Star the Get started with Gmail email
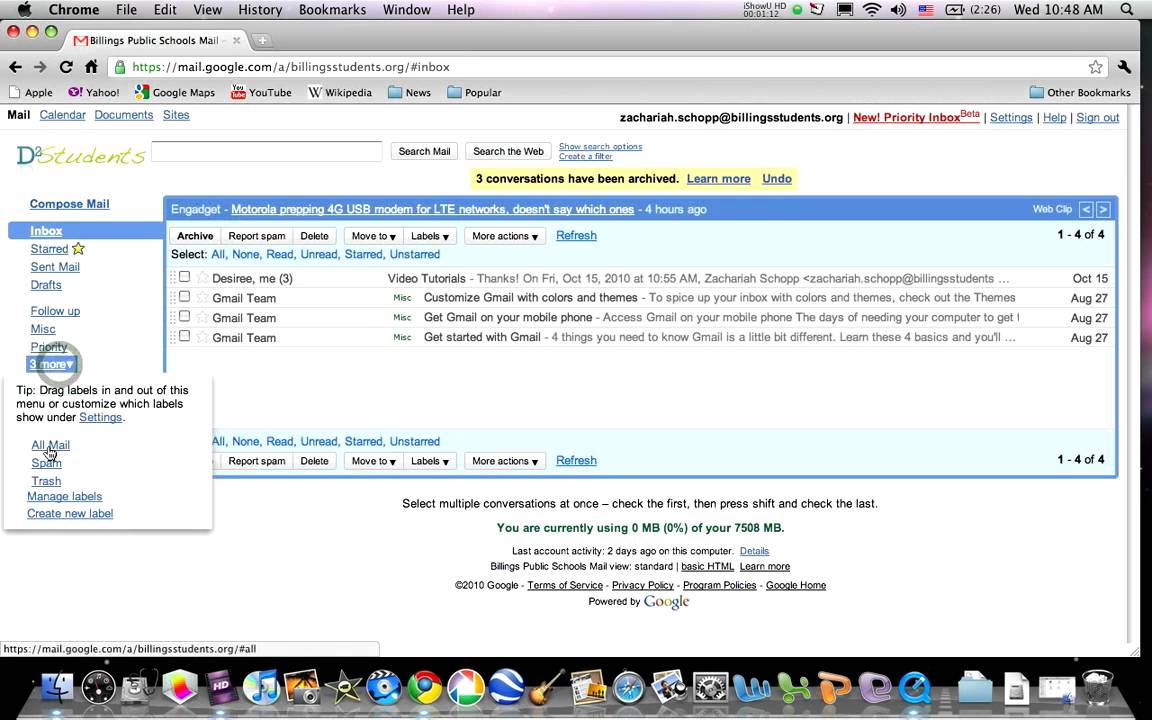The height and width of the screenshot is (720, 1152). (202, 337)
